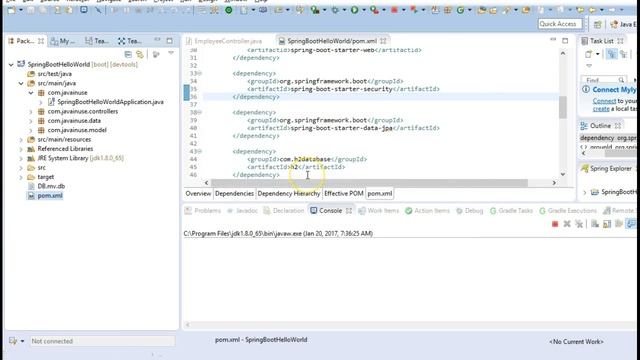Click the run last tool with green play and red toolbox
This screenshot has width=640, height=360.
tap(374, 10)
